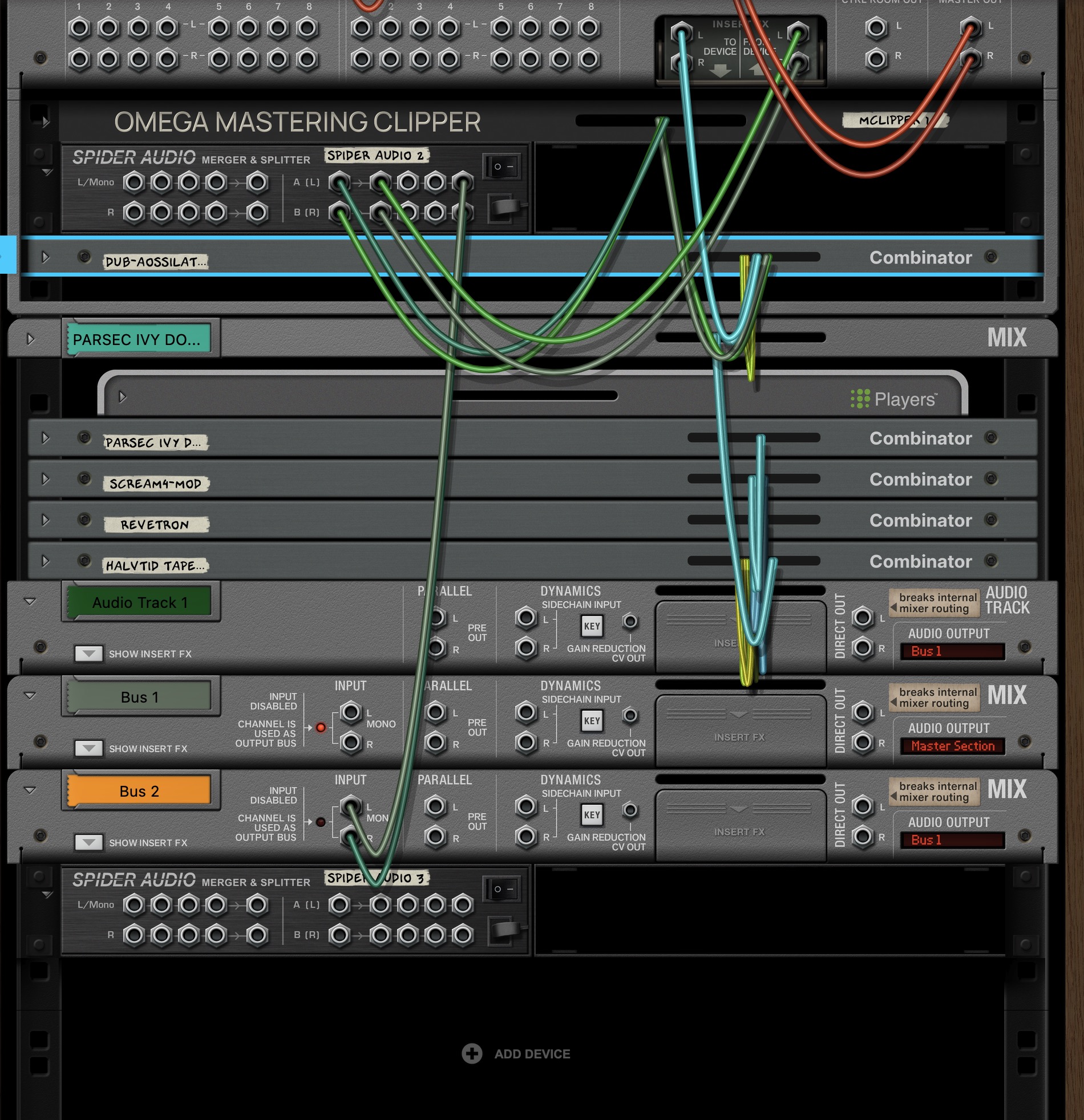Viewport: 1084px width, 1120px height.
Task: Expand the Omega Mastering Clipper combinator
Action: (46, 121)
